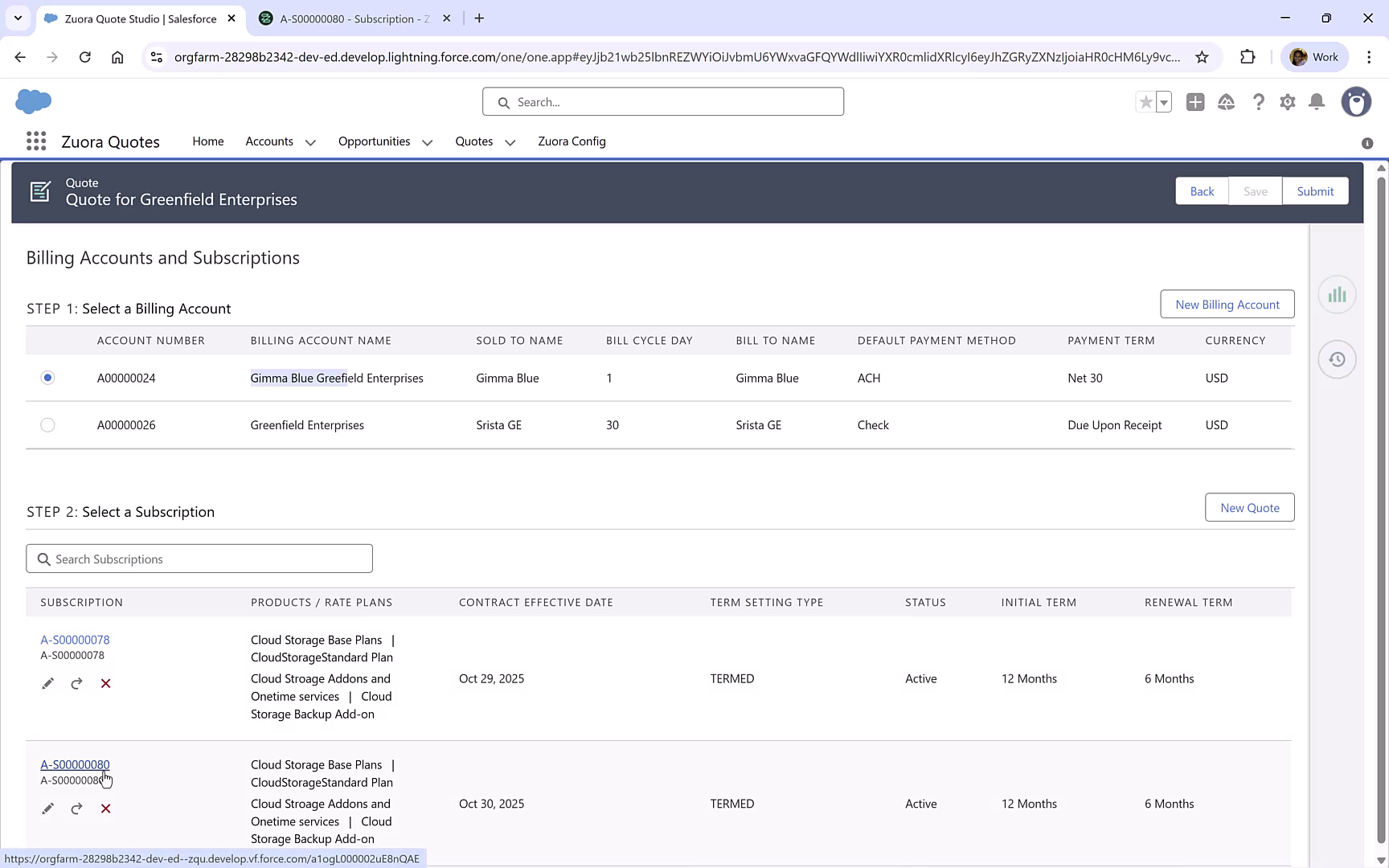This screenshot has width=1389, height=868.
Task: Open the metrics bar chart side panel
Action: point(1337,295)
